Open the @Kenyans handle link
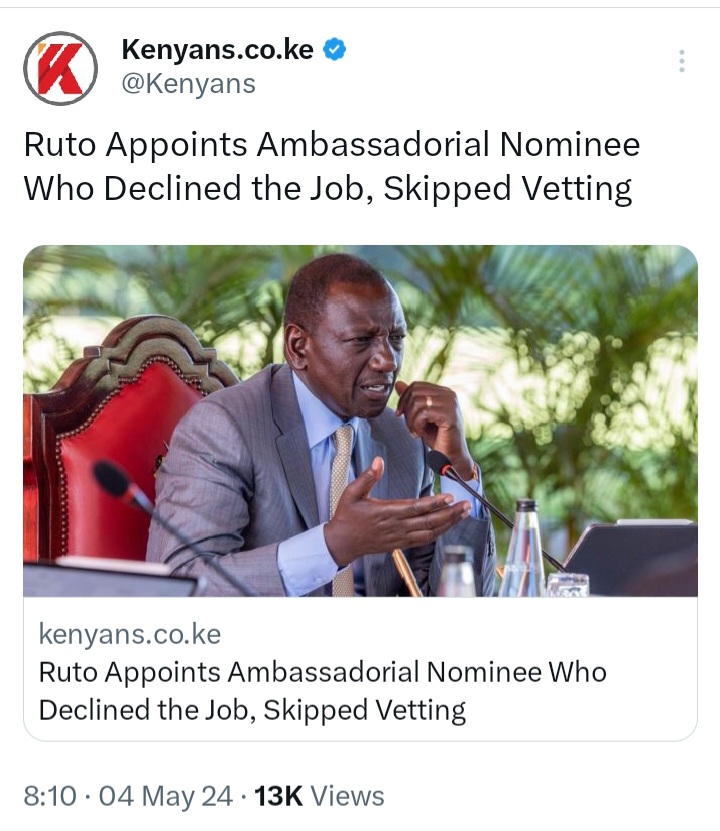Viewport: 720px width, 831px height. click(x=189, y=84)
